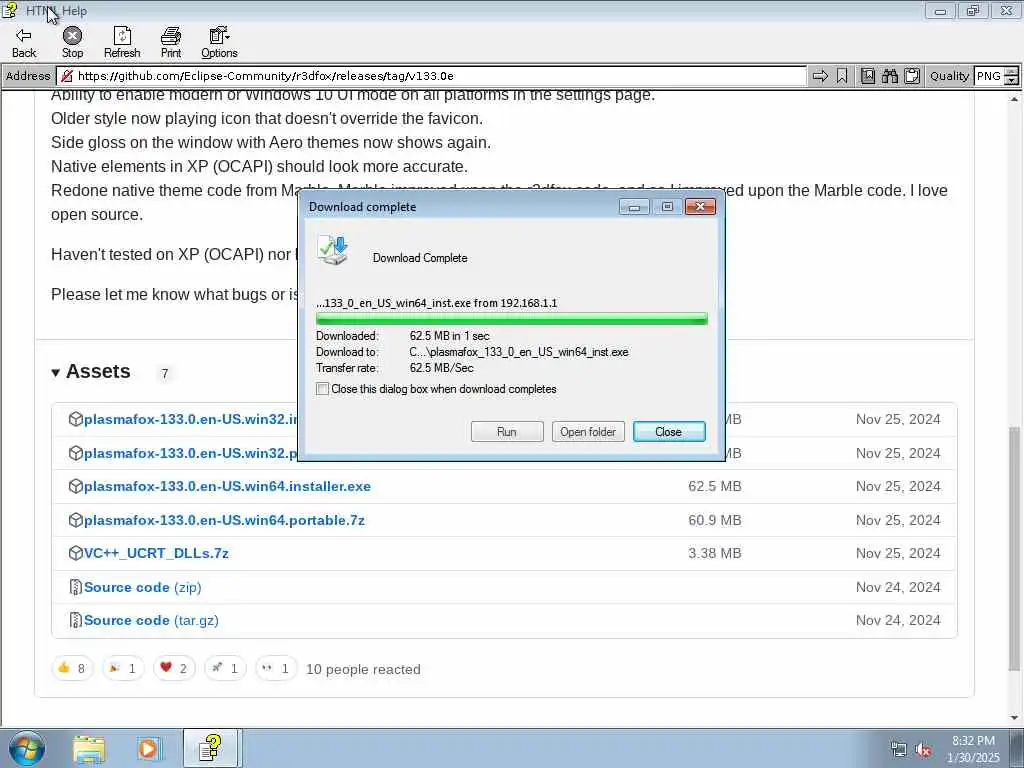Click package icon beside VC++_UCRT_DLLs.7z
Viewport: 1024px width, 768px height.
click(x=76, y=553)
